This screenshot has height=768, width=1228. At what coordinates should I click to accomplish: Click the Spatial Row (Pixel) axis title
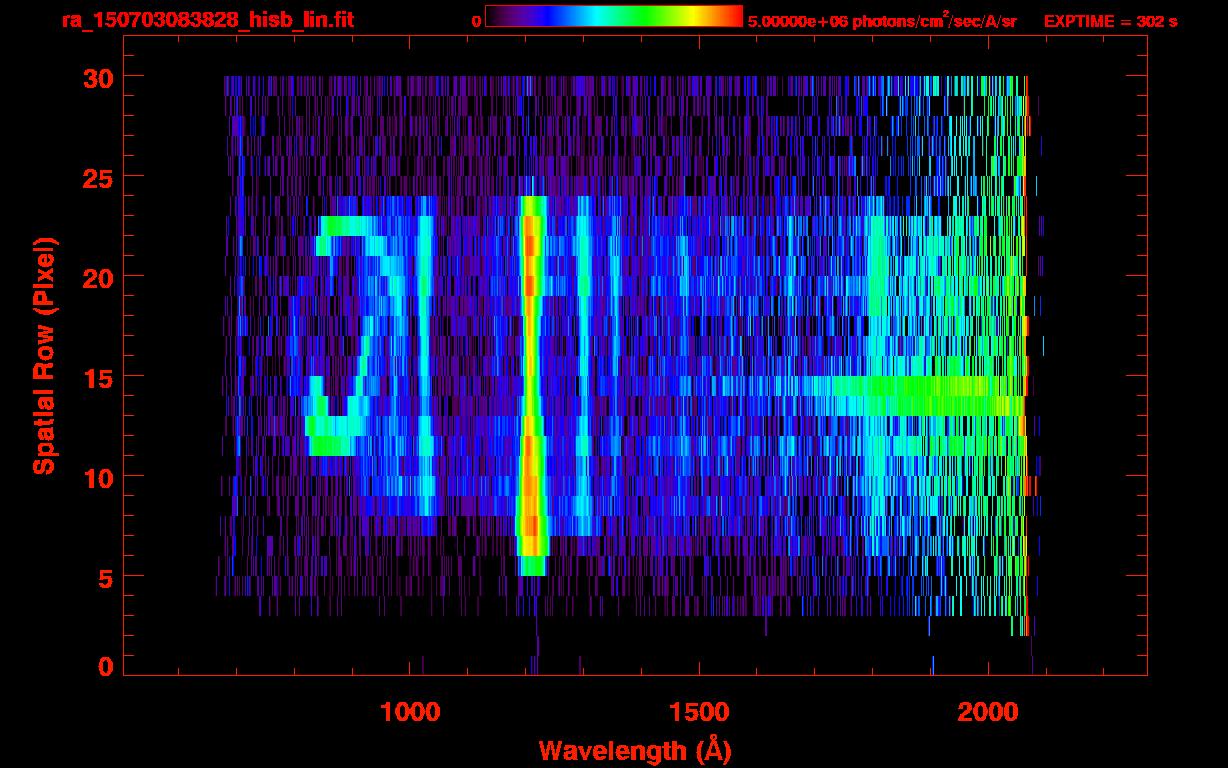tap(44, 355)
